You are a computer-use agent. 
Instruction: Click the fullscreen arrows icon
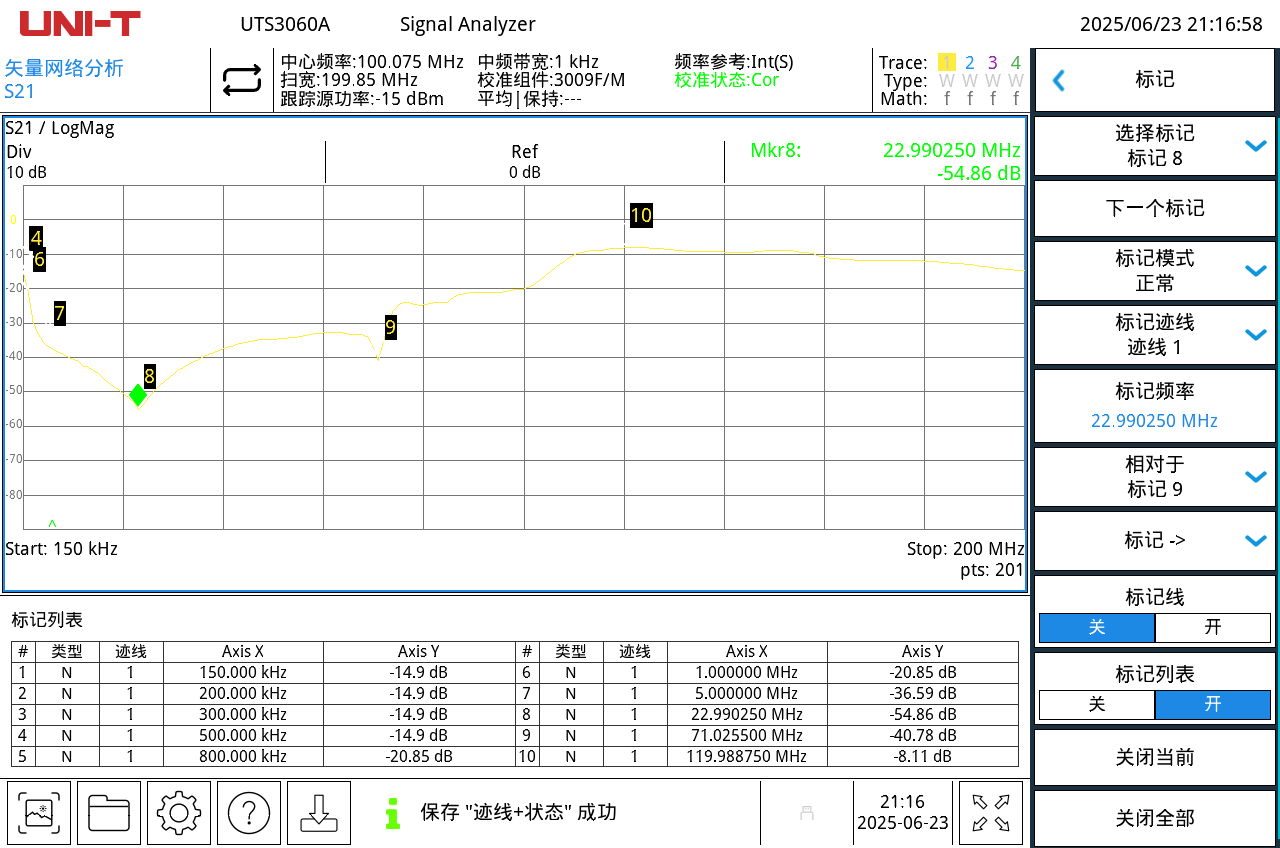coord(991,813)
